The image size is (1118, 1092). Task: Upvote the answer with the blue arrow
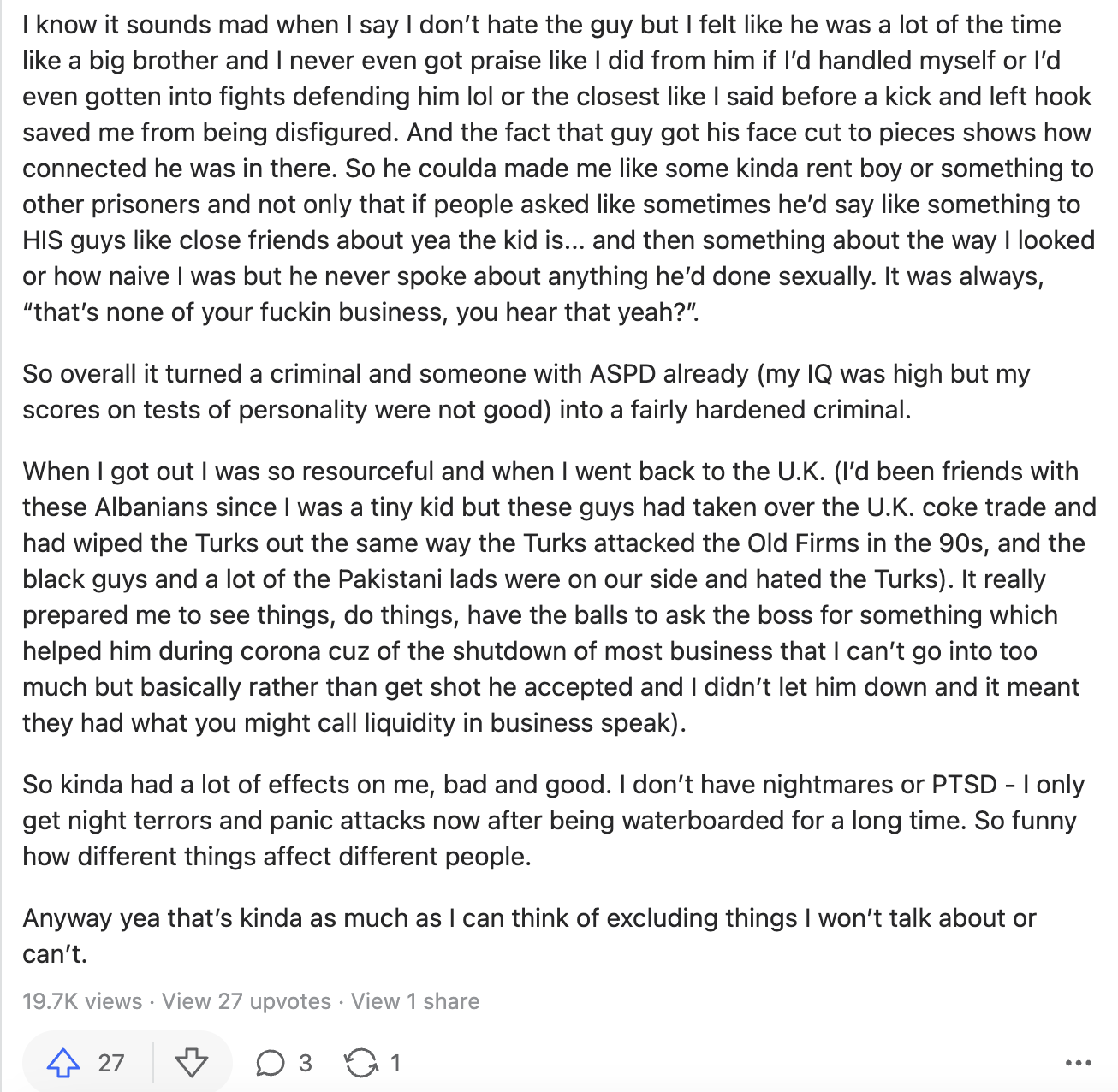(x=63, y=1064)
